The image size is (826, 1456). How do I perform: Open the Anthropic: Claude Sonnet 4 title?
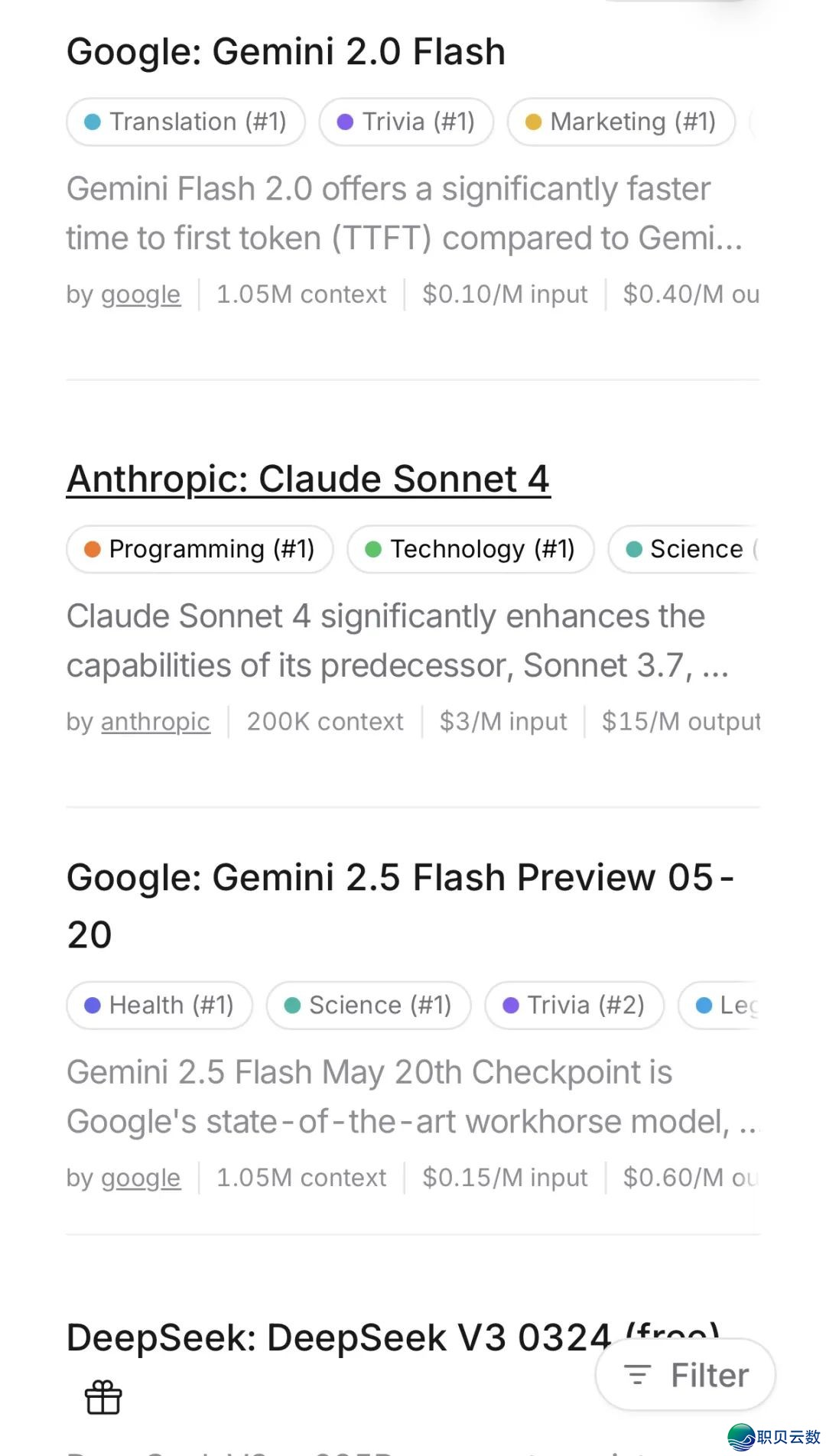click(x=308, y=479)
